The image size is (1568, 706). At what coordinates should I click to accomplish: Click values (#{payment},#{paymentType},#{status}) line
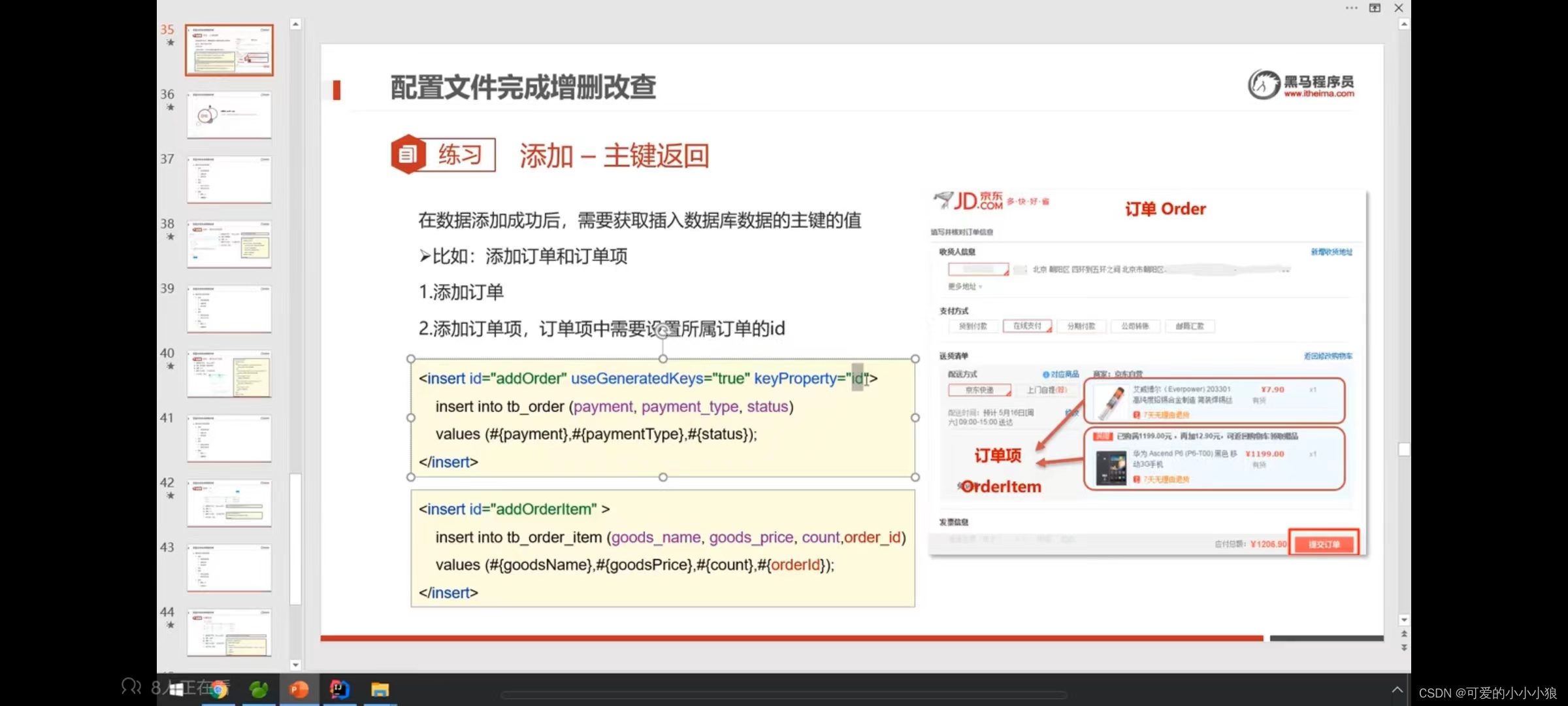[596, 434]
